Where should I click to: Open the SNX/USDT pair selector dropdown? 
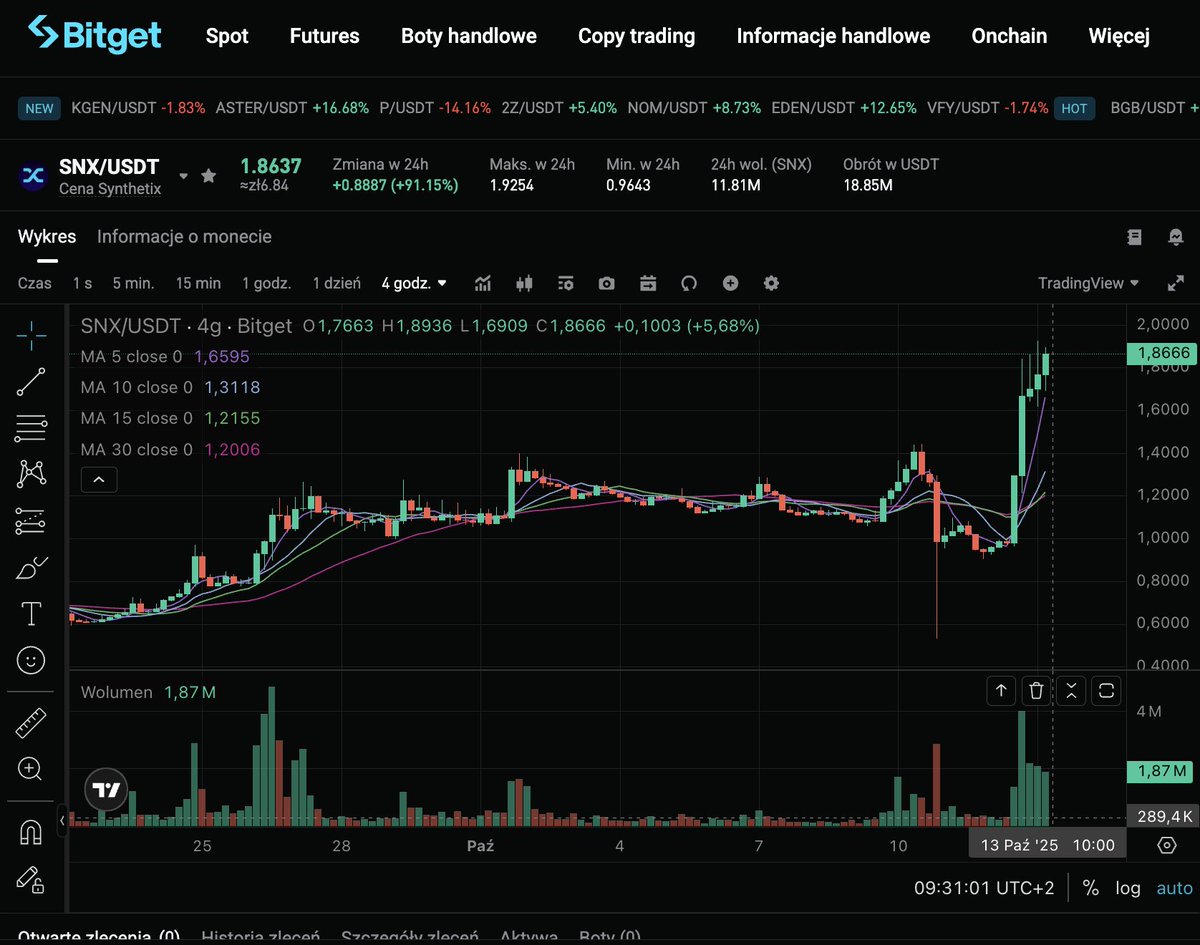pyautogui.click(x=183, y=176)
